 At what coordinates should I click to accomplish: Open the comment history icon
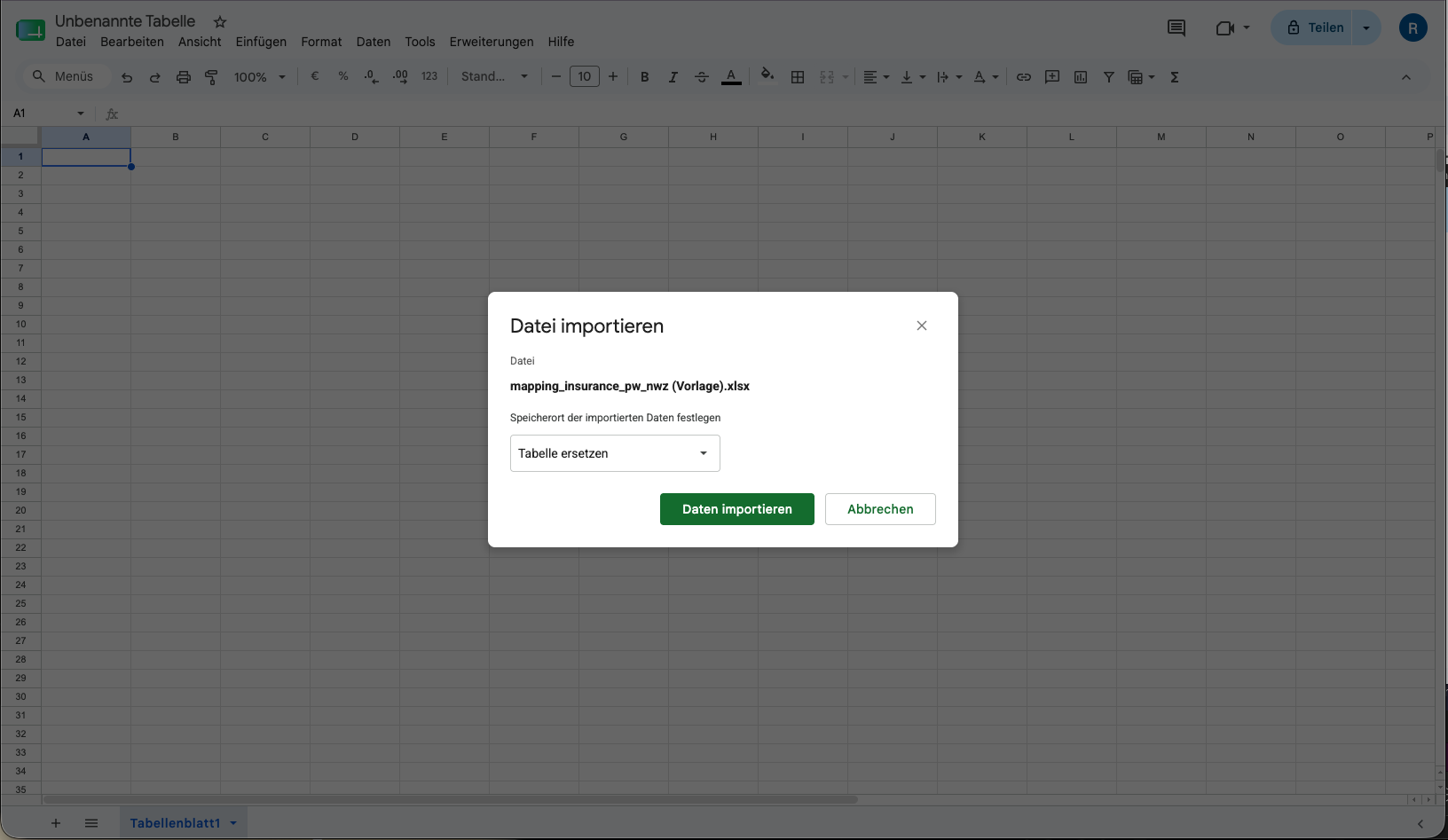1176,27
